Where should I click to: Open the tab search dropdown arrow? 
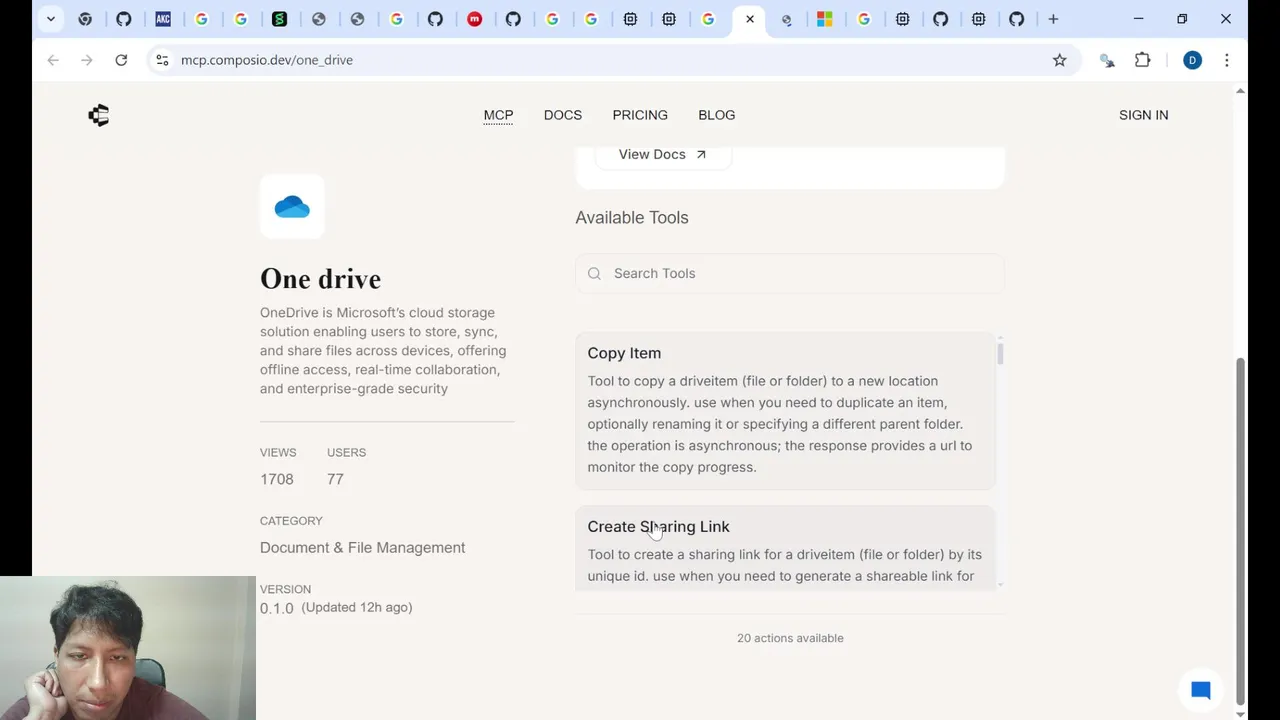[50, 19]
